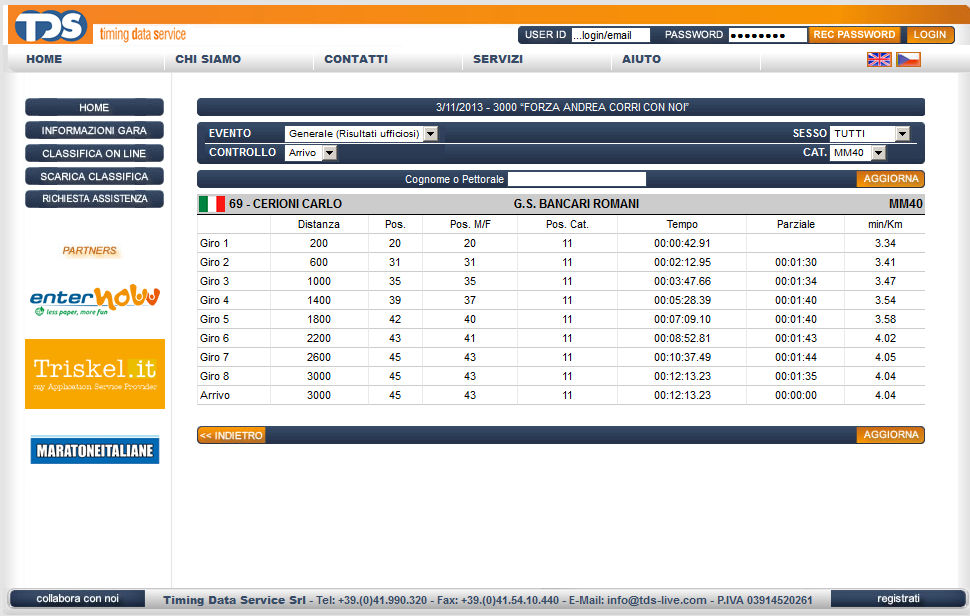Expand the Evento dropdown

[x=361, y=134]
